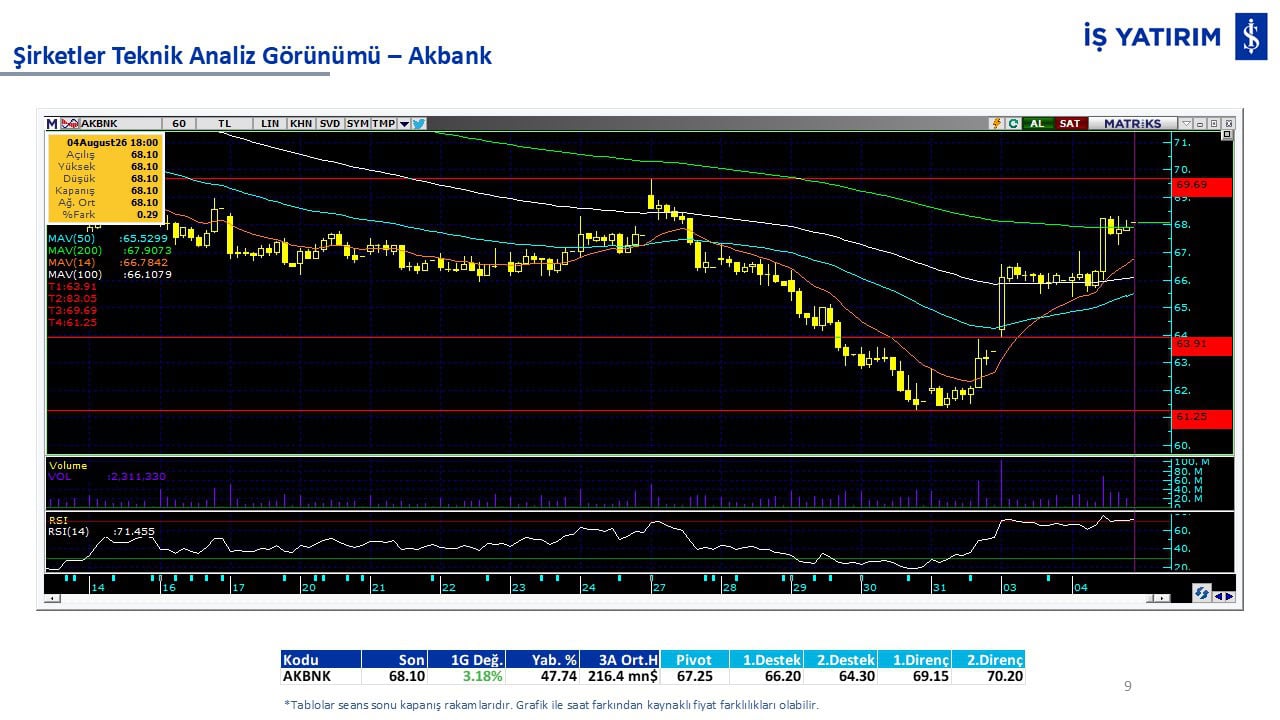This screenshot has width=1280, height=720.
Task: Click the İş Yatırım logo
Action: coord(1175,37)
